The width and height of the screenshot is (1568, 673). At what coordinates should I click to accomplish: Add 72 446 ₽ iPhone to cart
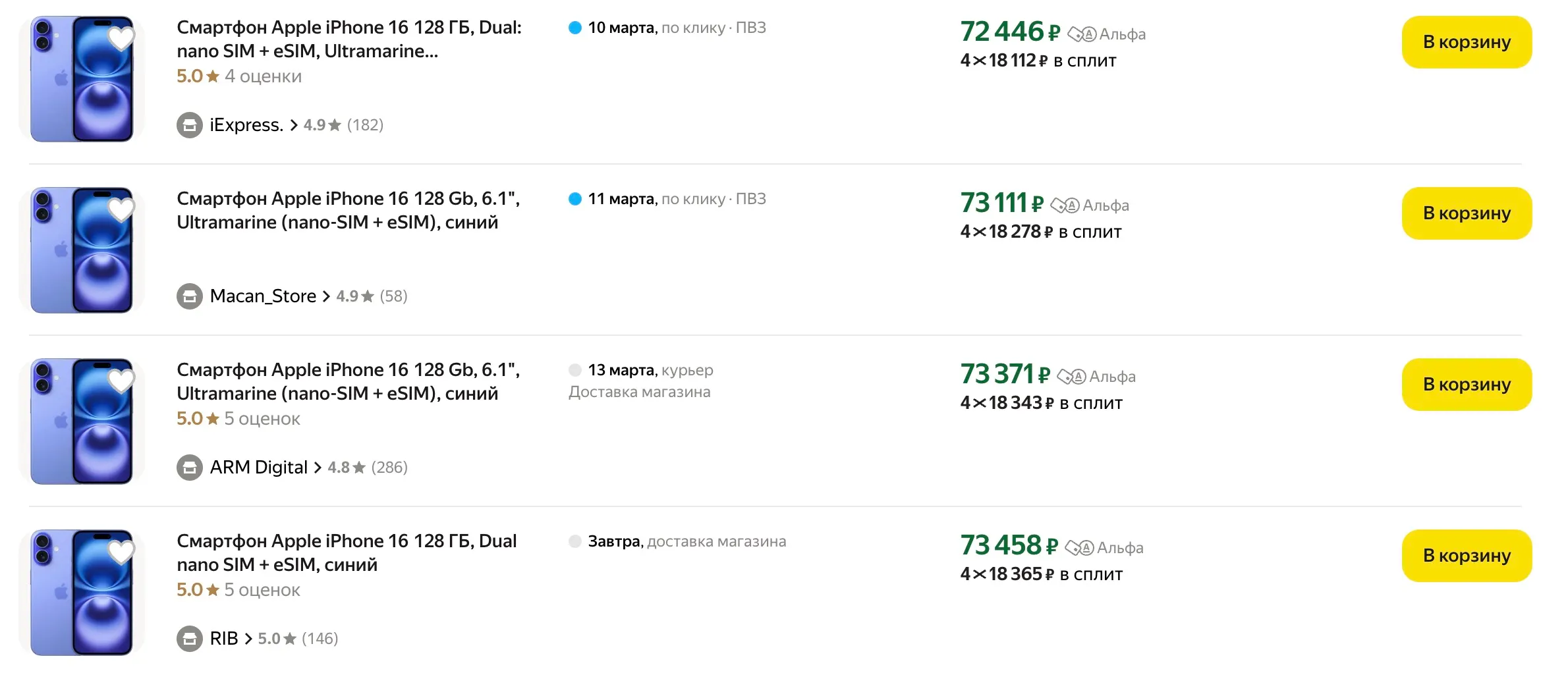tap(1466, 42)
